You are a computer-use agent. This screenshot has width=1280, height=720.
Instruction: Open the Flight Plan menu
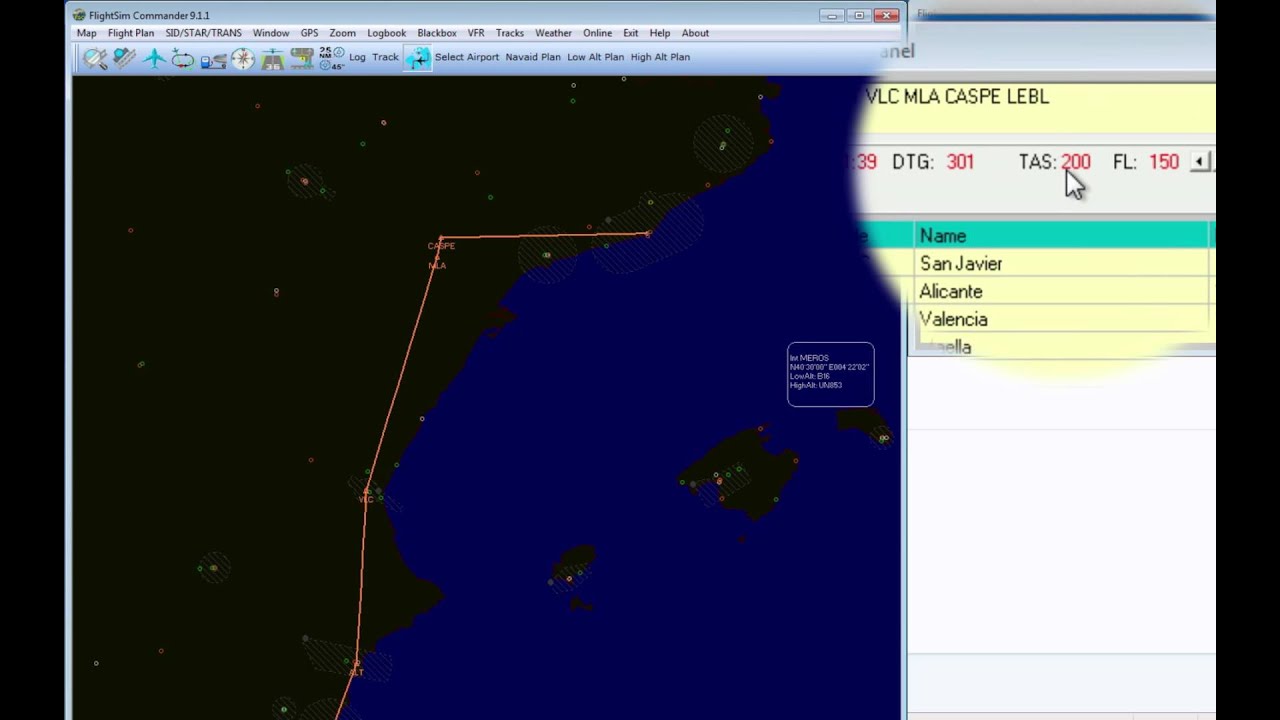pyautogui.click(x=131, y=33)
